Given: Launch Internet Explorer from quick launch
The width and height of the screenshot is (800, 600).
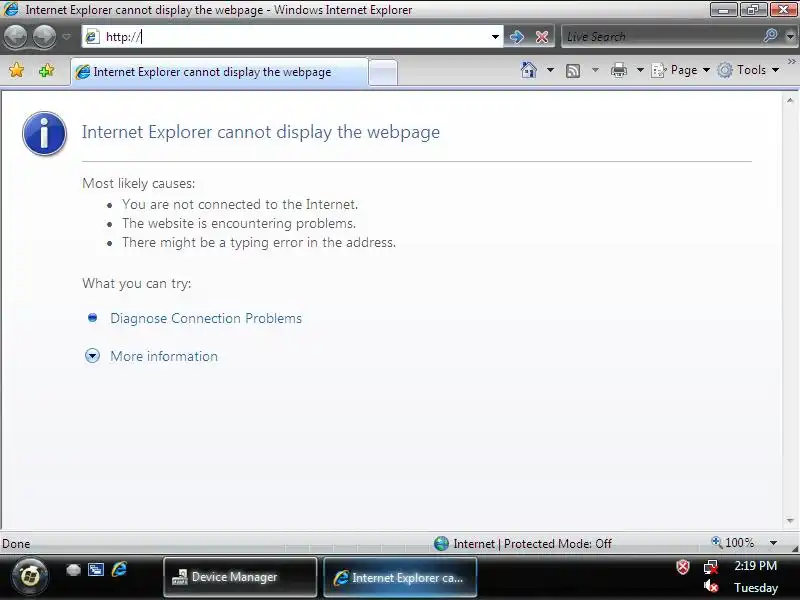Looking at the screenshot, I should (119, 569).
